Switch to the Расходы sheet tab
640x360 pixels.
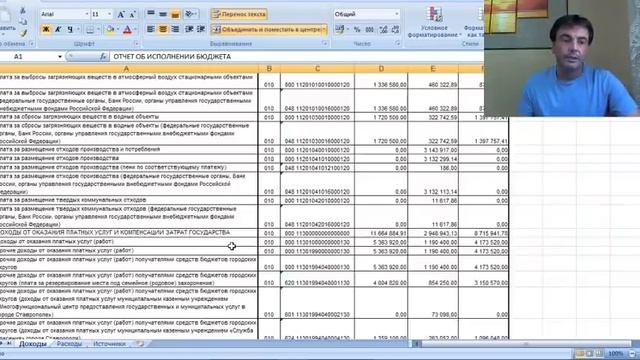(x=69, y=344)
